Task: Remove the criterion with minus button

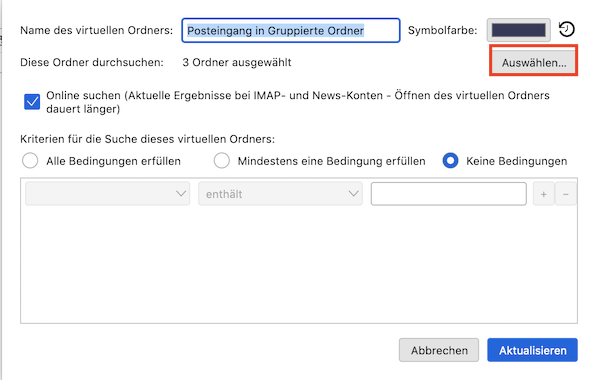Action: (x=566, y=194)
